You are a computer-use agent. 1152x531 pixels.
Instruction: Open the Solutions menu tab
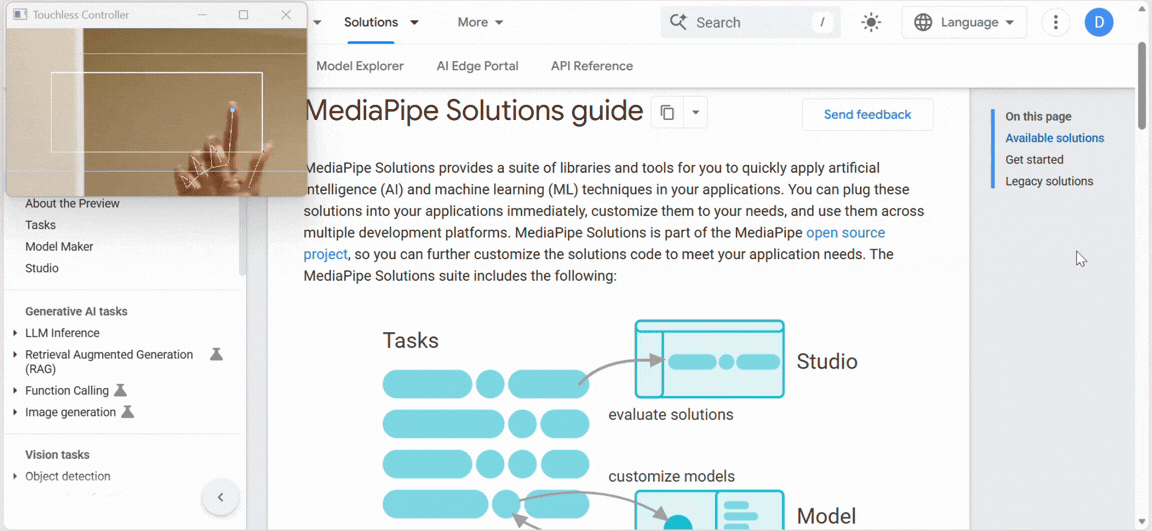[x=381, y=22]
